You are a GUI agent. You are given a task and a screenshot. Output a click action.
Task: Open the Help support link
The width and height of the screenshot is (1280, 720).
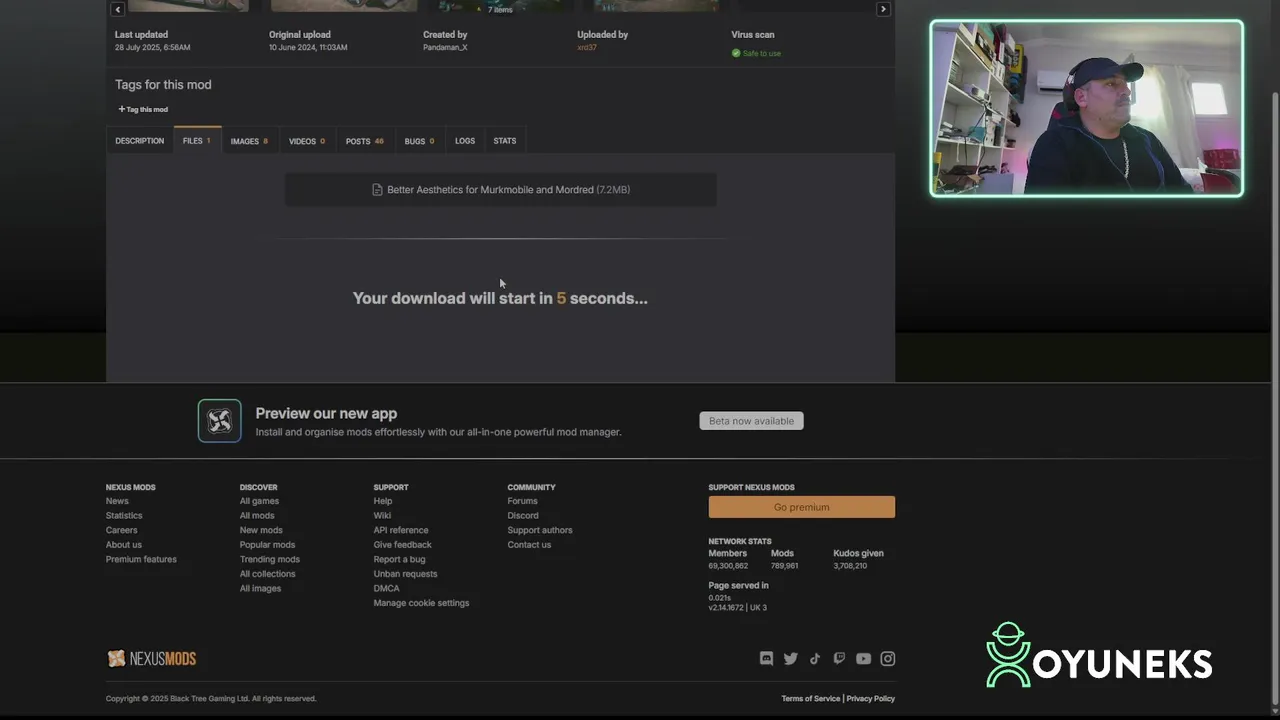383,501
